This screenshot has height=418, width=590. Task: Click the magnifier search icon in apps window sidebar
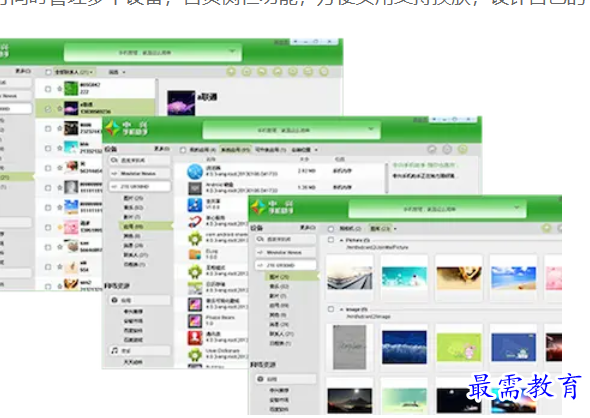114,160
